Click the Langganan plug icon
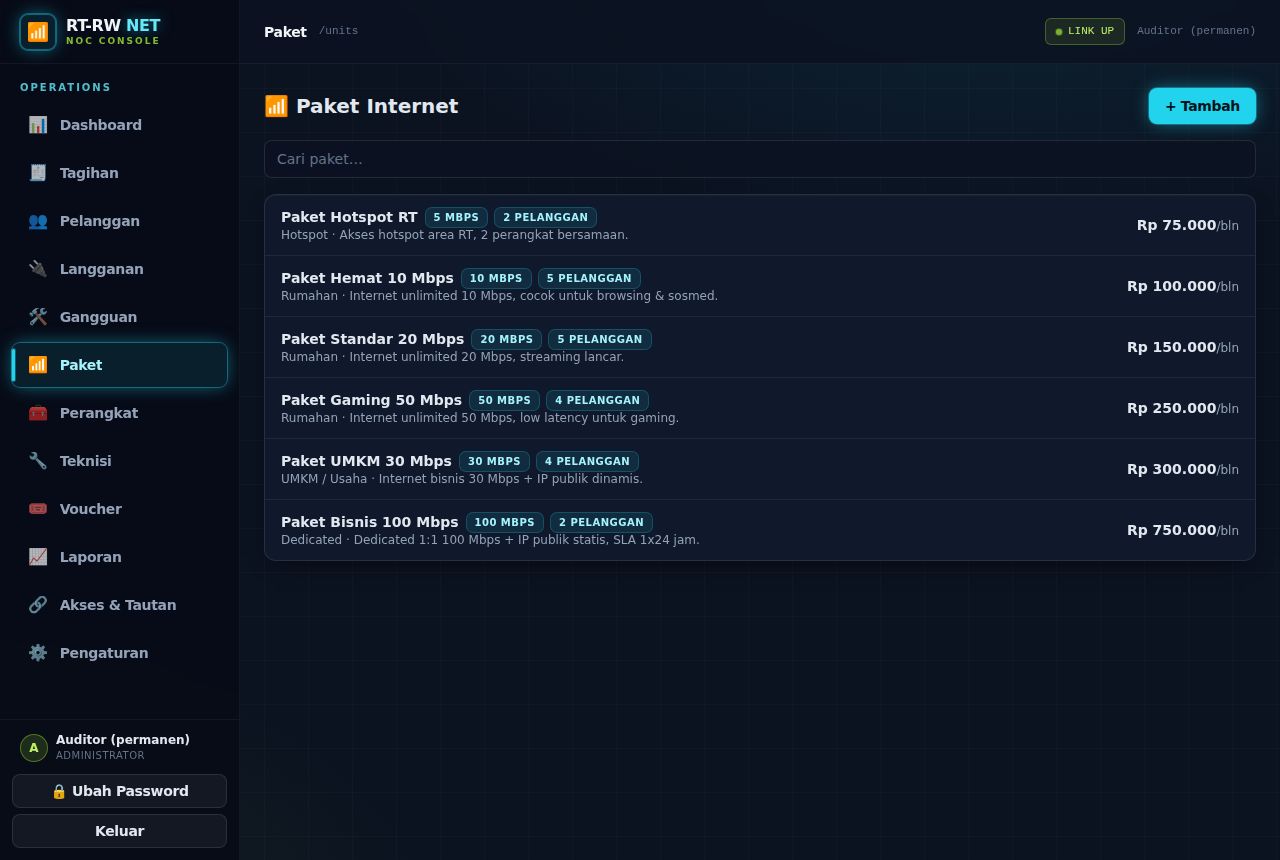 coord(38,269)
